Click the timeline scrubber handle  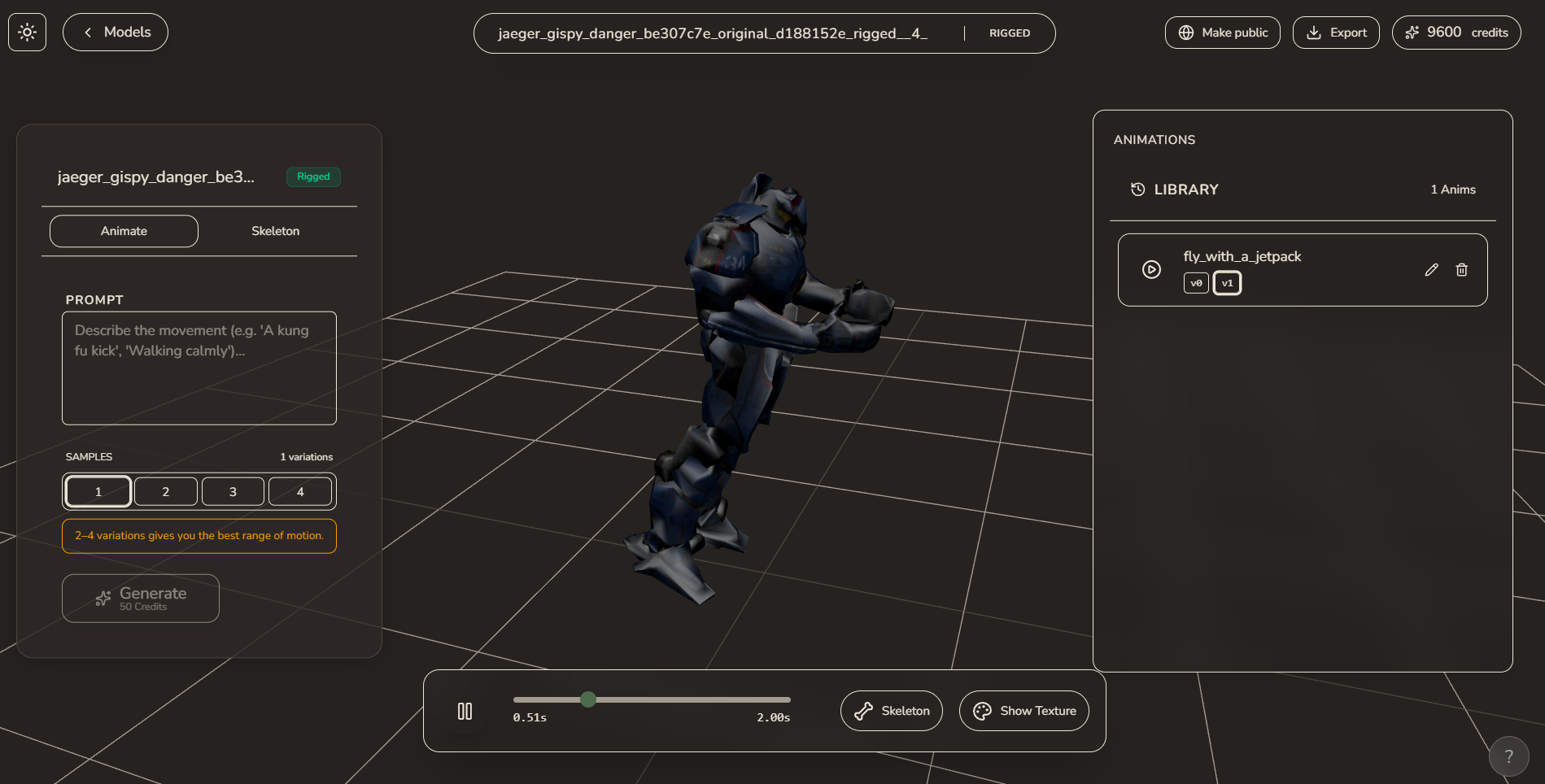point(588,699)
